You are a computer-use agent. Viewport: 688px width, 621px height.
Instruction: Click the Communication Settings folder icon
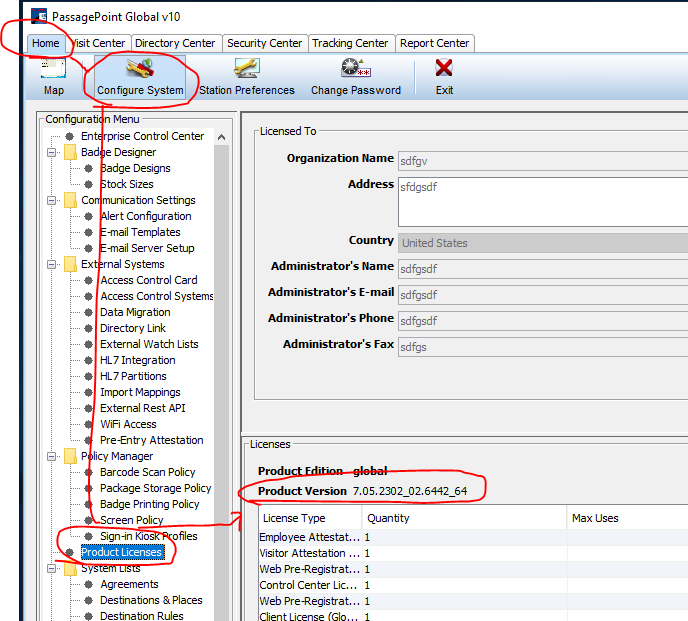click(x=70, y=200)
